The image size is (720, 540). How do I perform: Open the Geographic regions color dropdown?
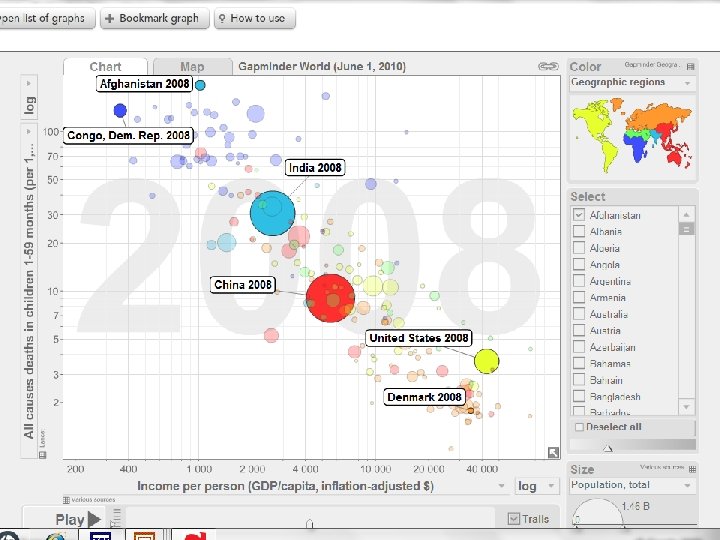tap(633, 83)
